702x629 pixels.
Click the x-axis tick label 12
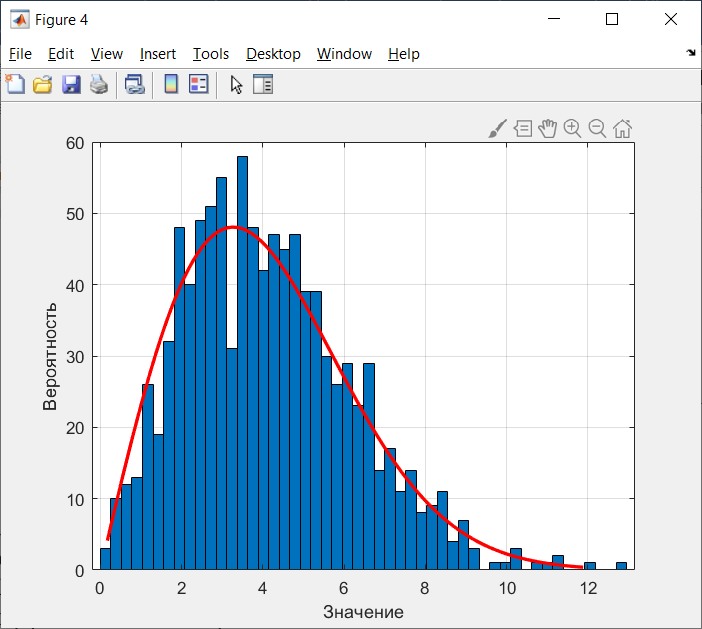click(588, 588)
